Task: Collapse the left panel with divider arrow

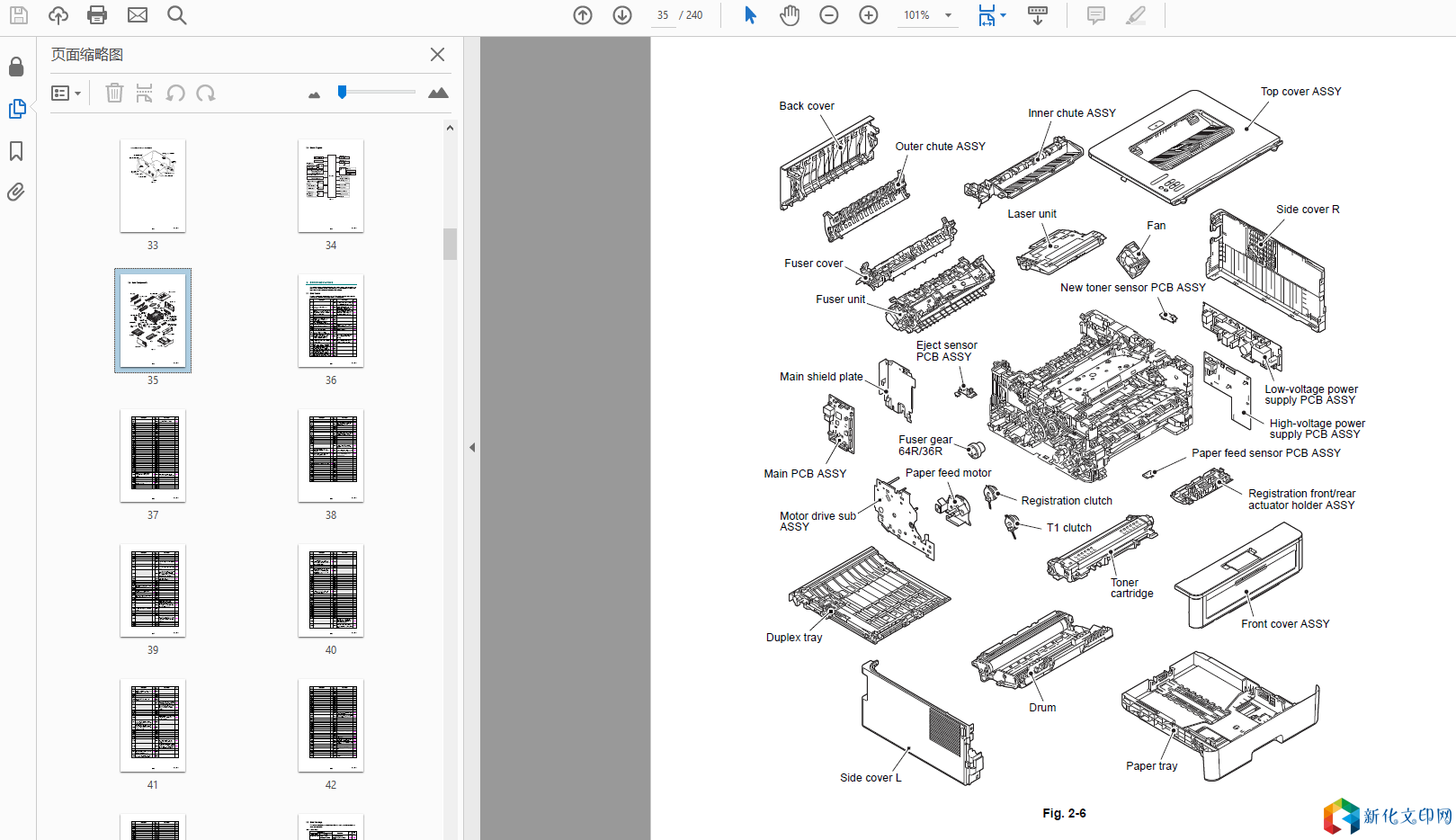Action: 472,447
